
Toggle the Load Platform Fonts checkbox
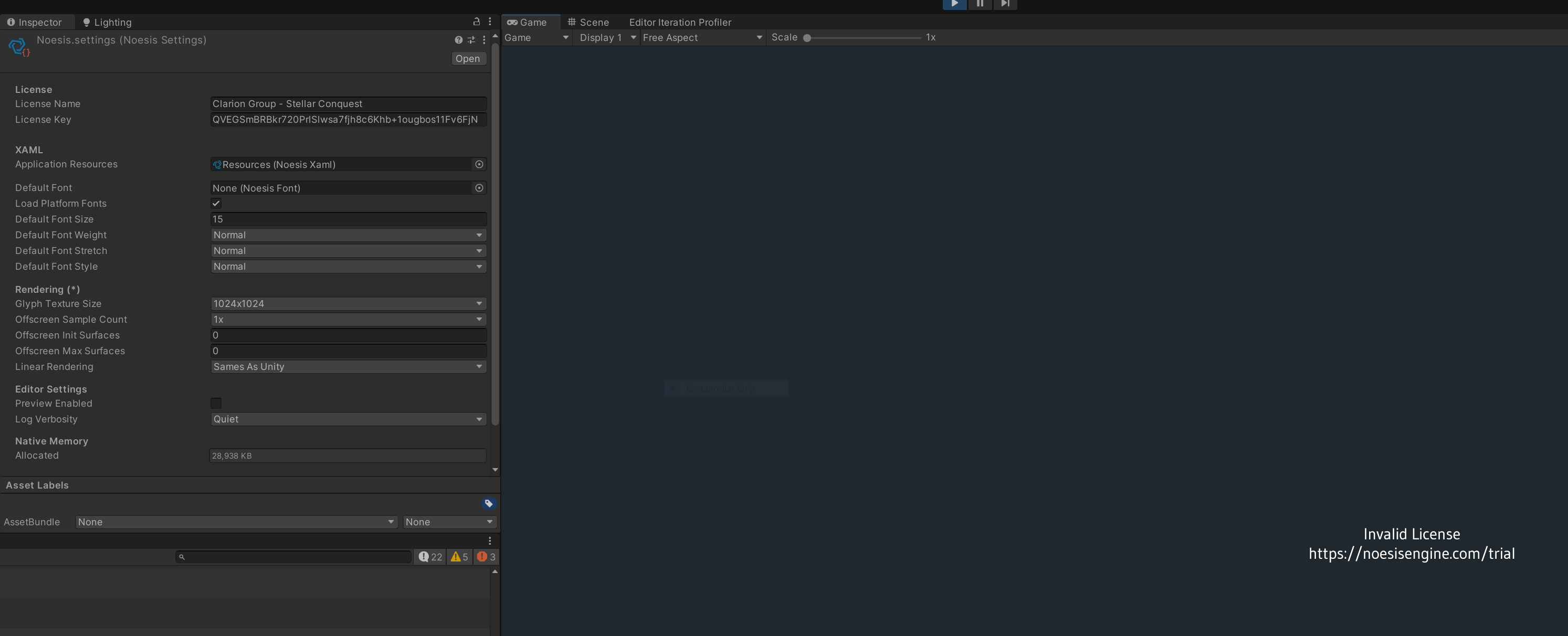[x=216, y=203]
